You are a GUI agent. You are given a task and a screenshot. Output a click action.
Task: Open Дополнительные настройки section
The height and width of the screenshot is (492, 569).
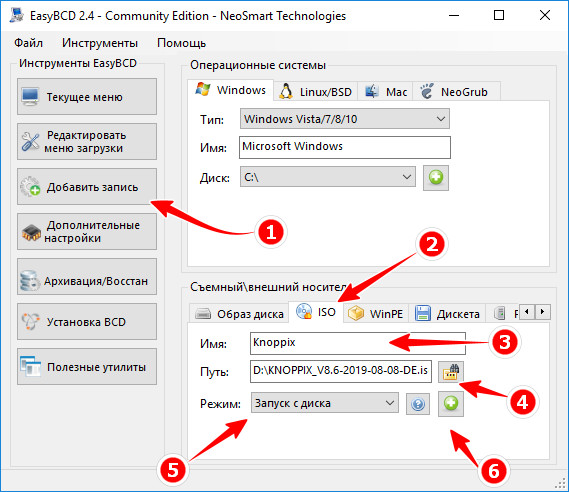pos(87,231)
